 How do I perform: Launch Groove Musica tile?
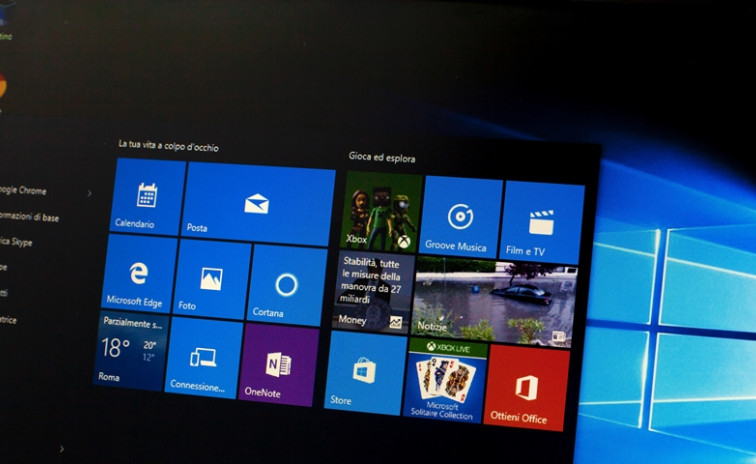pyautogui.click(x=461, y=217)
